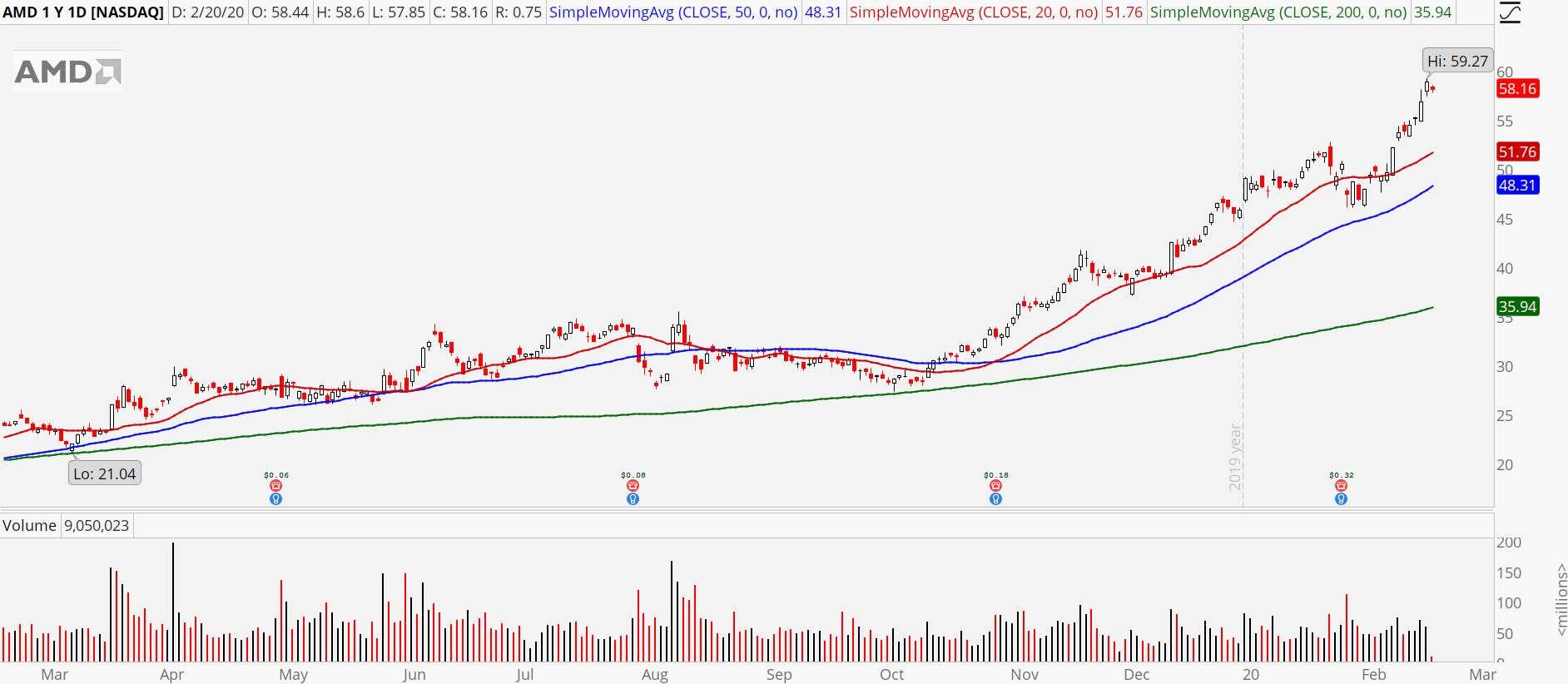
Task: Click the red 51.76 badge on the price axis
Action: pos(1517,152)
